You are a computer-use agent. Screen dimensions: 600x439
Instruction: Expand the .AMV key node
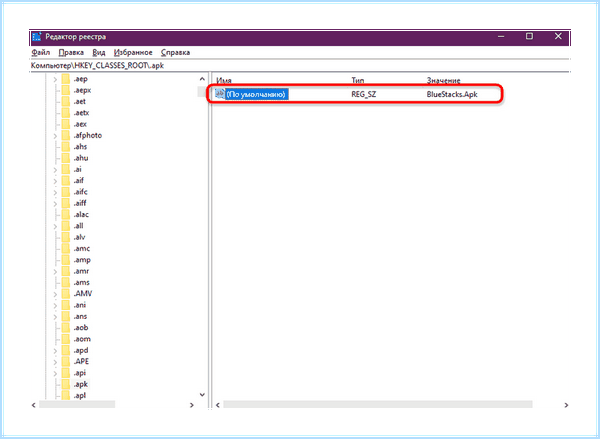(x=55, y=294)
